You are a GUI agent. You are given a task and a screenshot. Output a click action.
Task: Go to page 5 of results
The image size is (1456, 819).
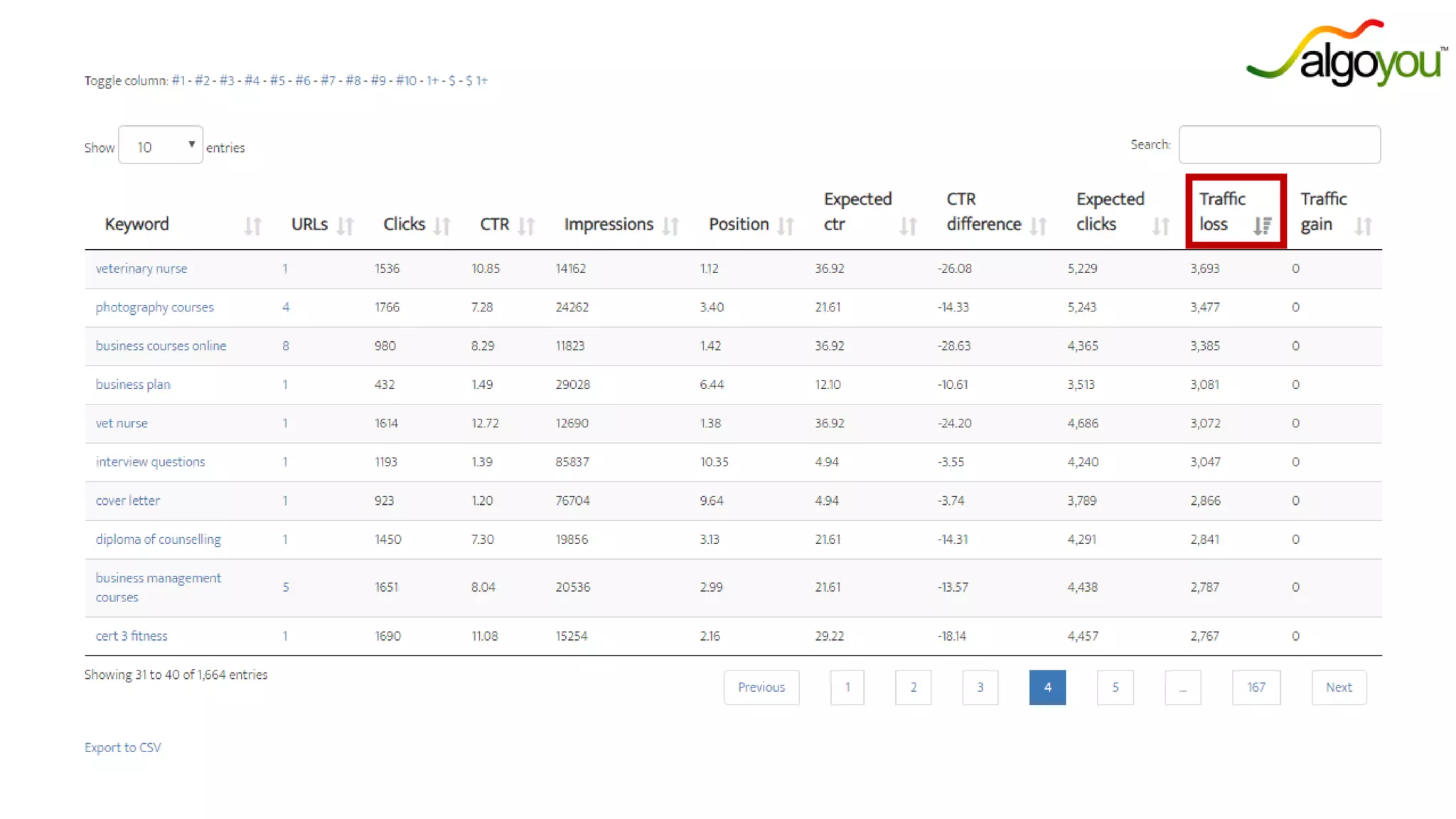(1115, 687)
